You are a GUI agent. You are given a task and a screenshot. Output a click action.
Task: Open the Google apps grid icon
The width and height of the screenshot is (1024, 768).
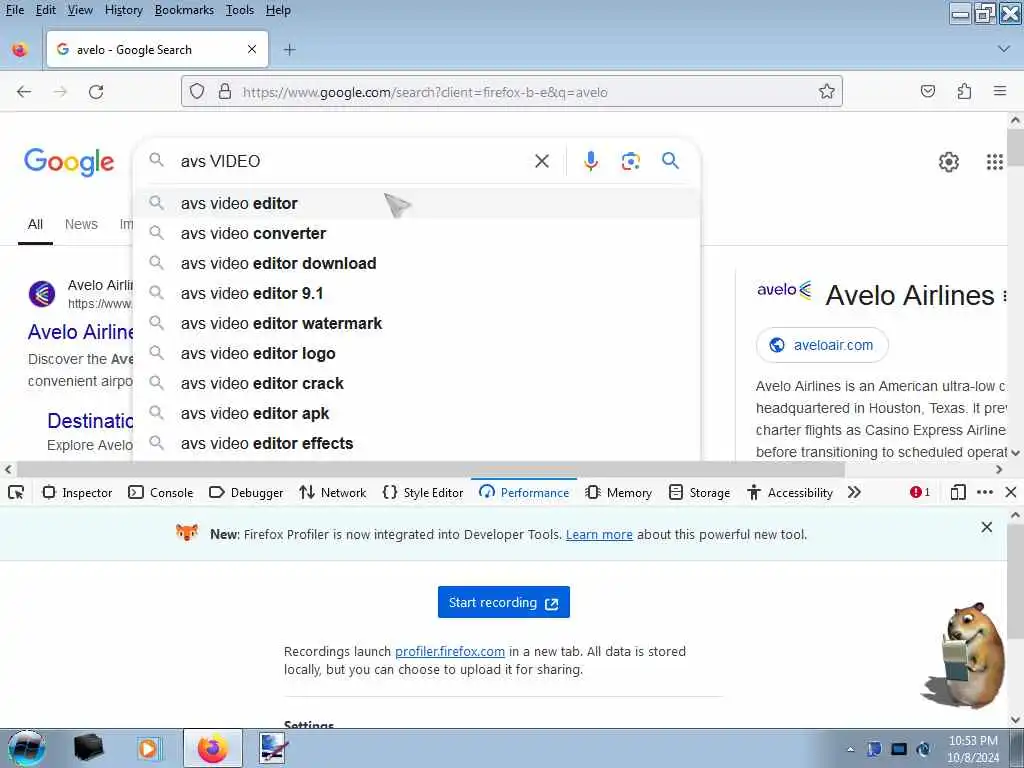point(995,161)
